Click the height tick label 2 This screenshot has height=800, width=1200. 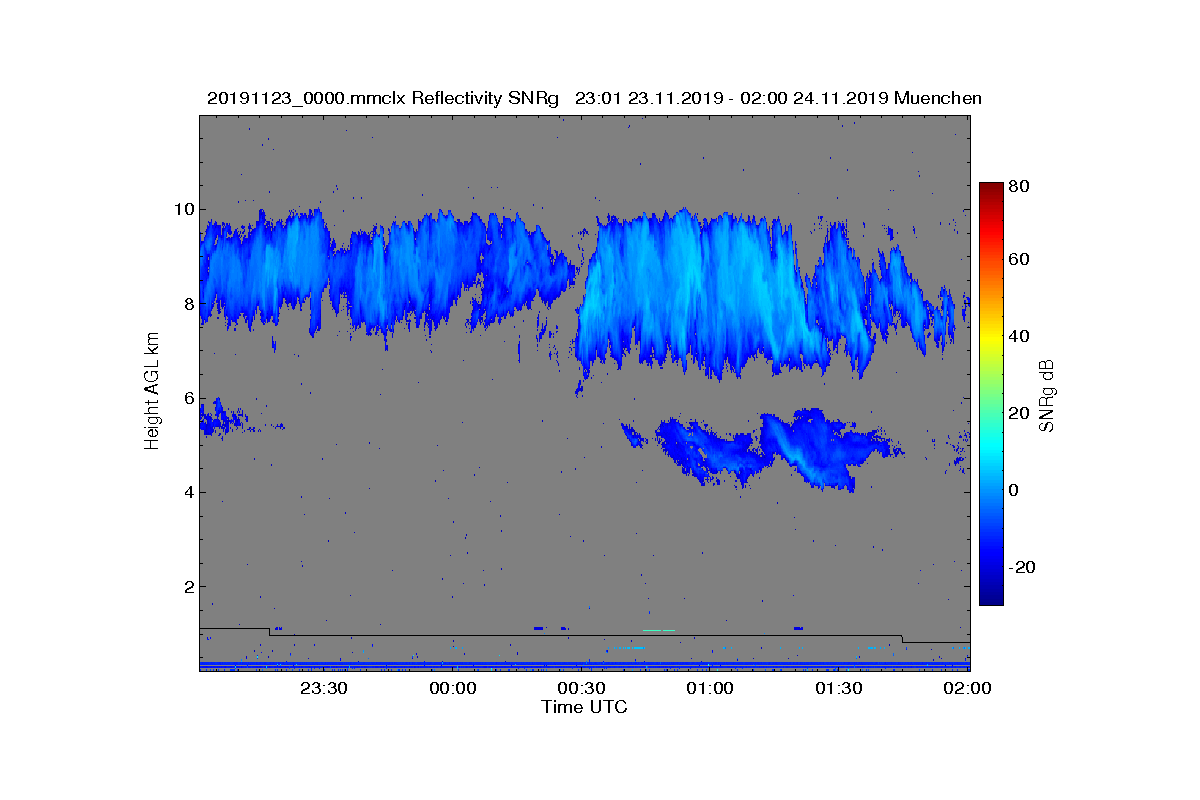[x=188, y=586]
